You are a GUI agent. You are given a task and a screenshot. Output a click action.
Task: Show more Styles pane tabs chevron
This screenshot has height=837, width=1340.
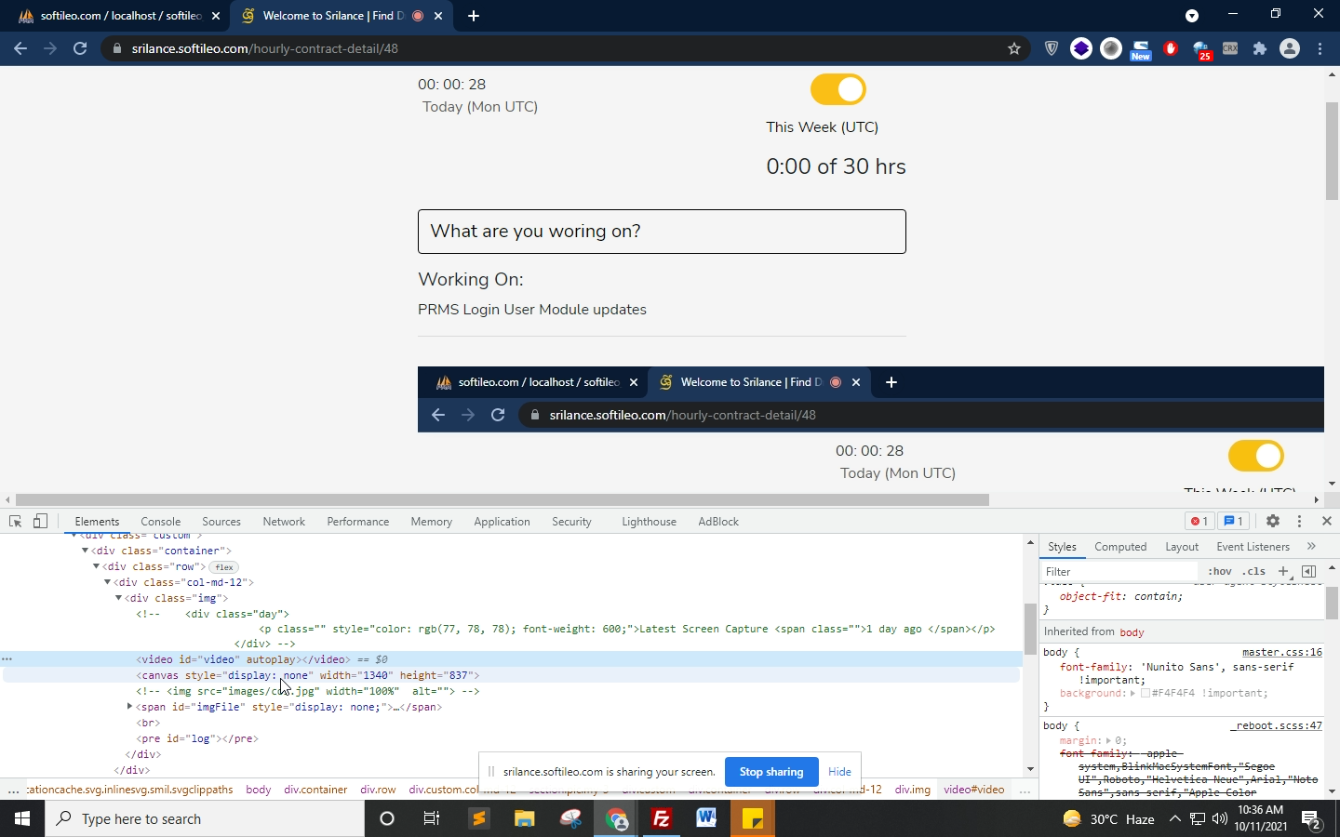(1311, 547)
